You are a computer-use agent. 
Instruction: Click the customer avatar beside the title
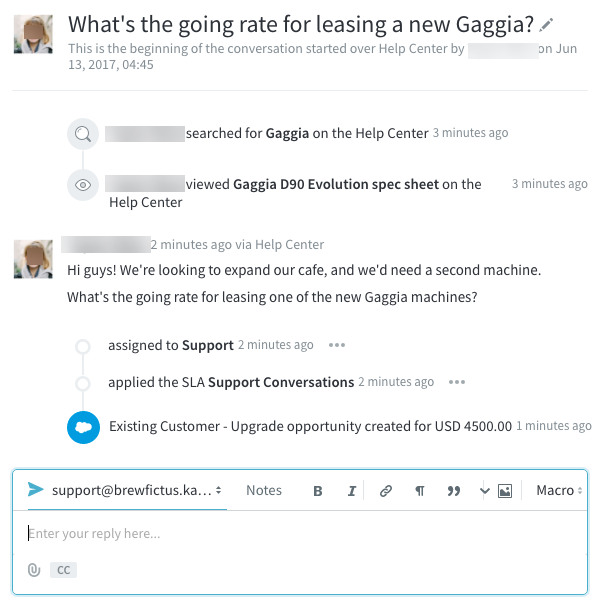tap(34, 33)
